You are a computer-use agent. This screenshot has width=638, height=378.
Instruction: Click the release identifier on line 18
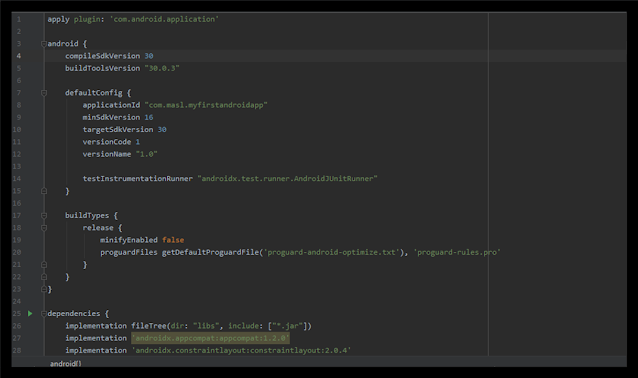pos(98,228)
